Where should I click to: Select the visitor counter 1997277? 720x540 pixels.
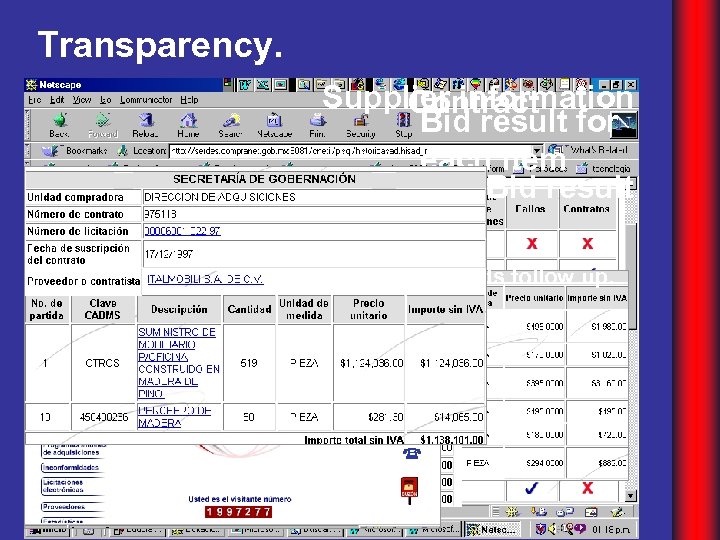point(238,512)
